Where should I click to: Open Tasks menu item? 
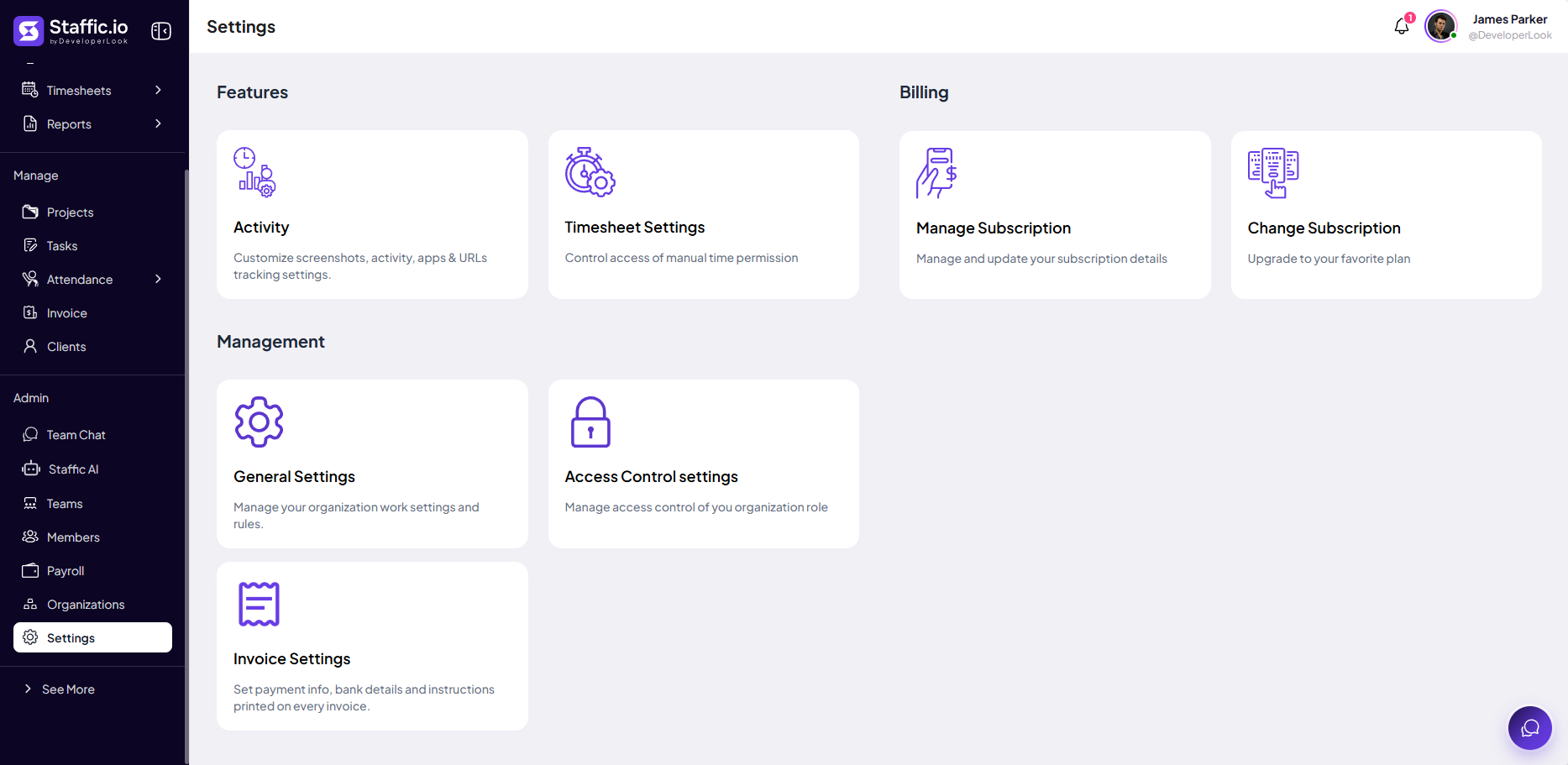click(92, 245)
